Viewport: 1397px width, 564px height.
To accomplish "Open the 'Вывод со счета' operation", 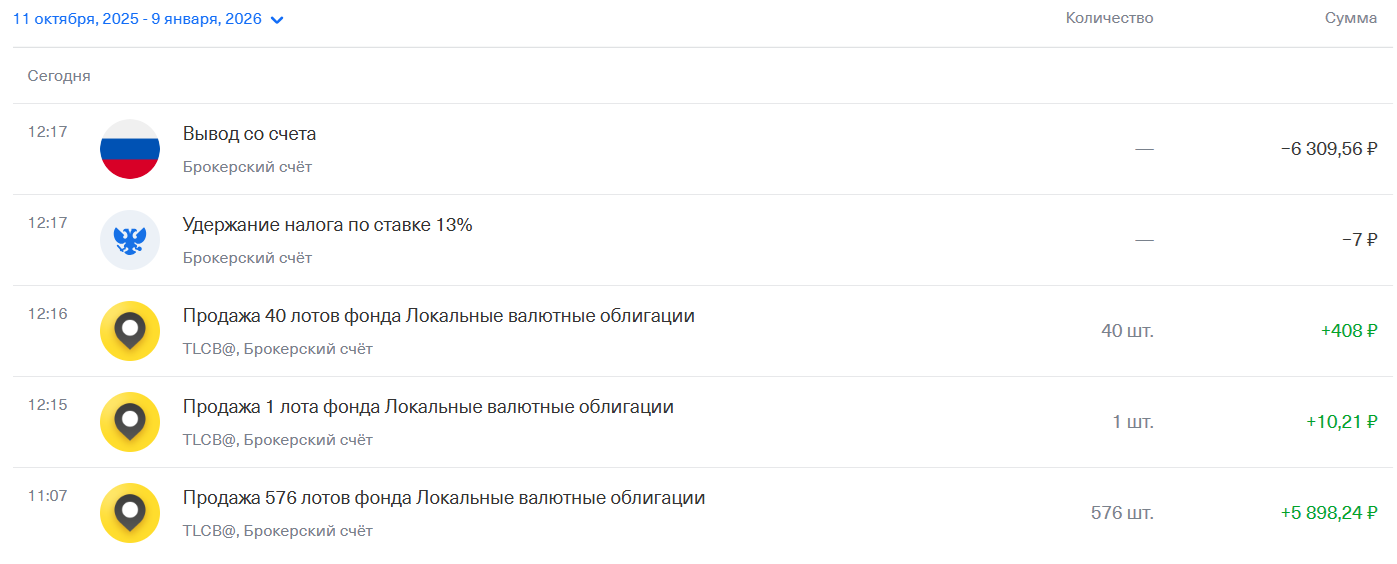I will pos(249,134).
